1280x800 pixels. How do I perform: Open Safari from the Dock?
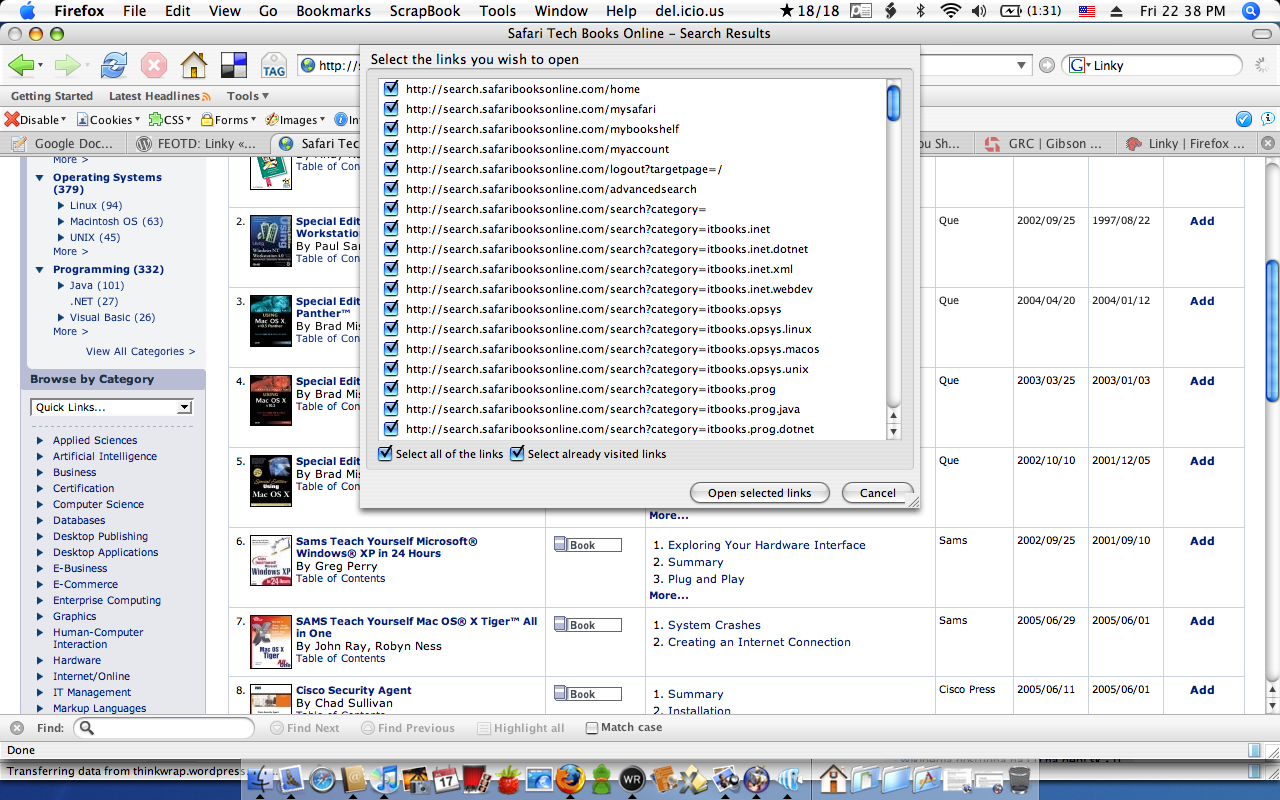(322, 778)
